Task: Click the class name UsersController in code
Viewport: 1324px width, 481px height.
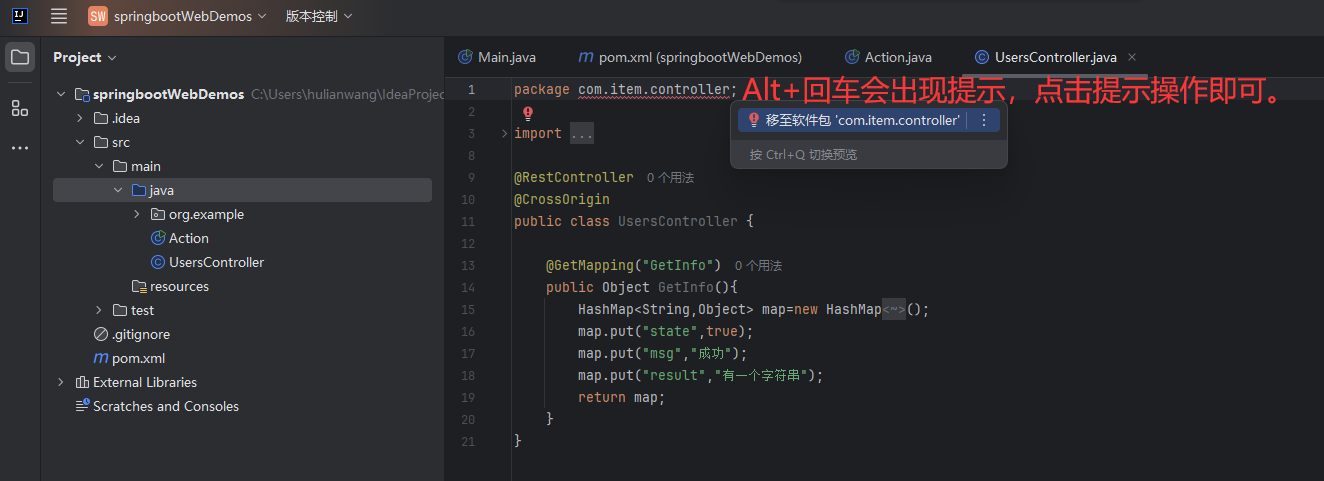Action: point(678,221)
